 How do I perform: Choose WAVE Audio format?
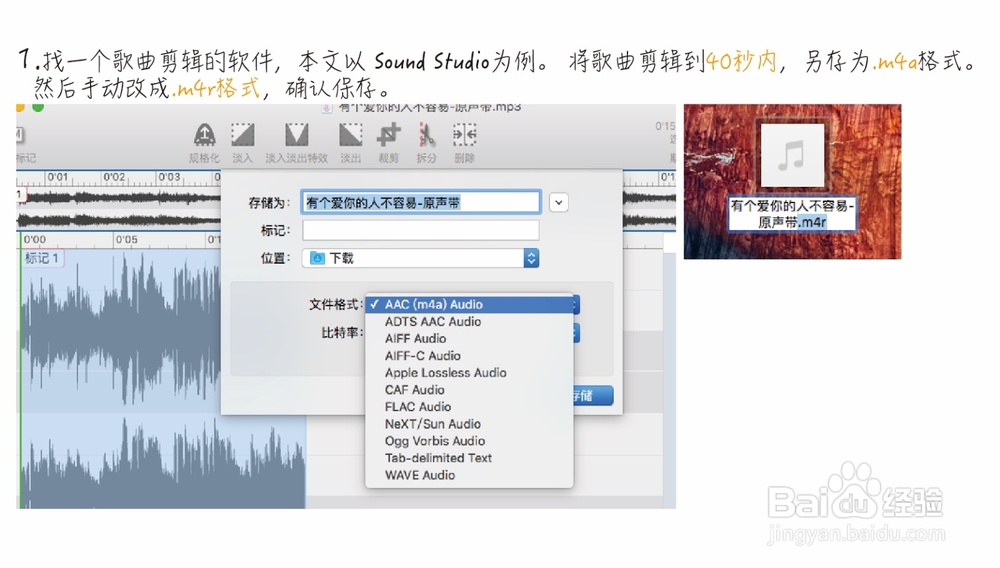[x=469, y=475]
